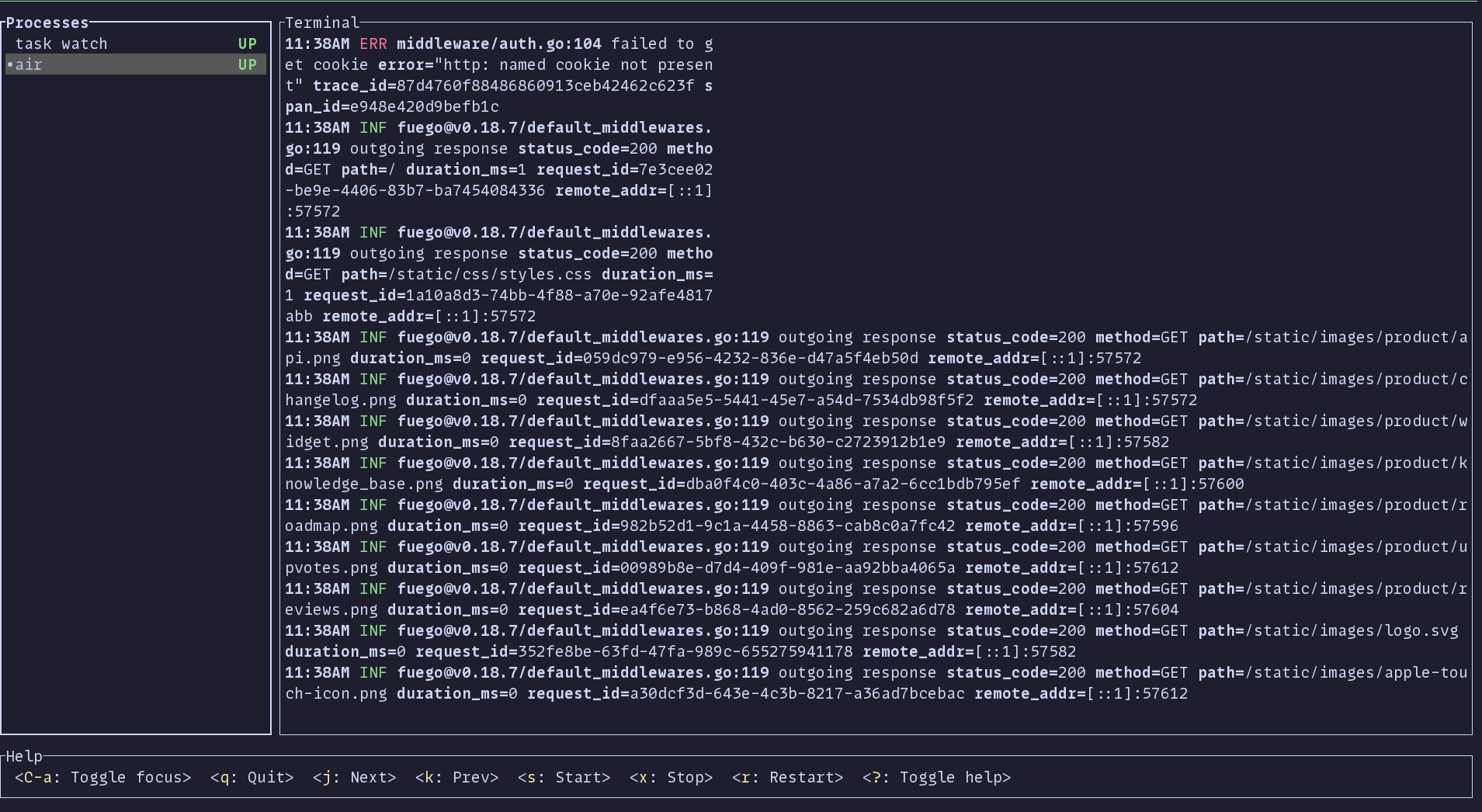Screen dimensions: 1482x812
Task: Click the UP status of air
Action: pos(247,65)
